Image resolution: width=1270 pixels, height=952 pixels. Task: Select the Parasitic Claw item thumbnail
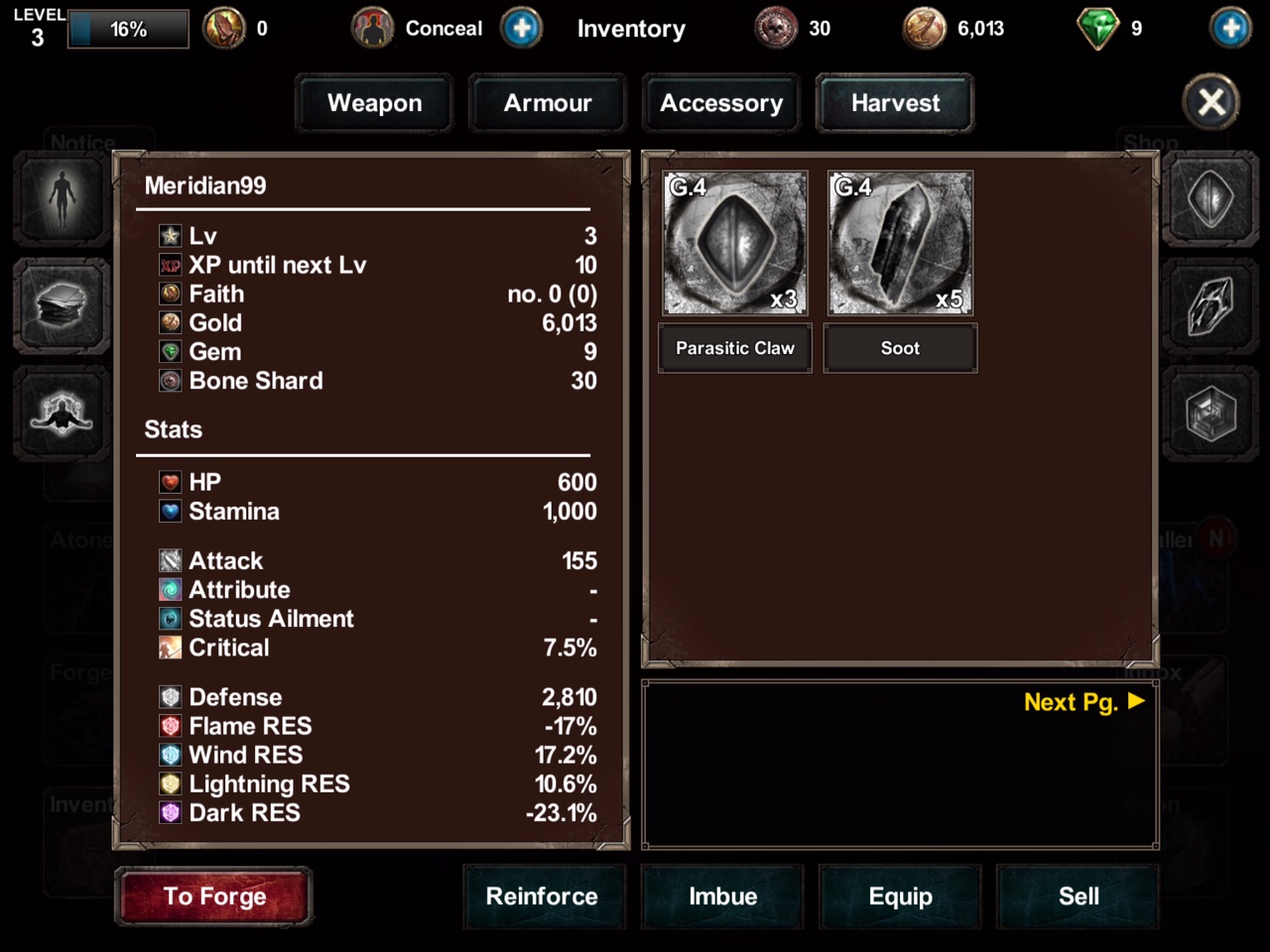pos(735,243)
